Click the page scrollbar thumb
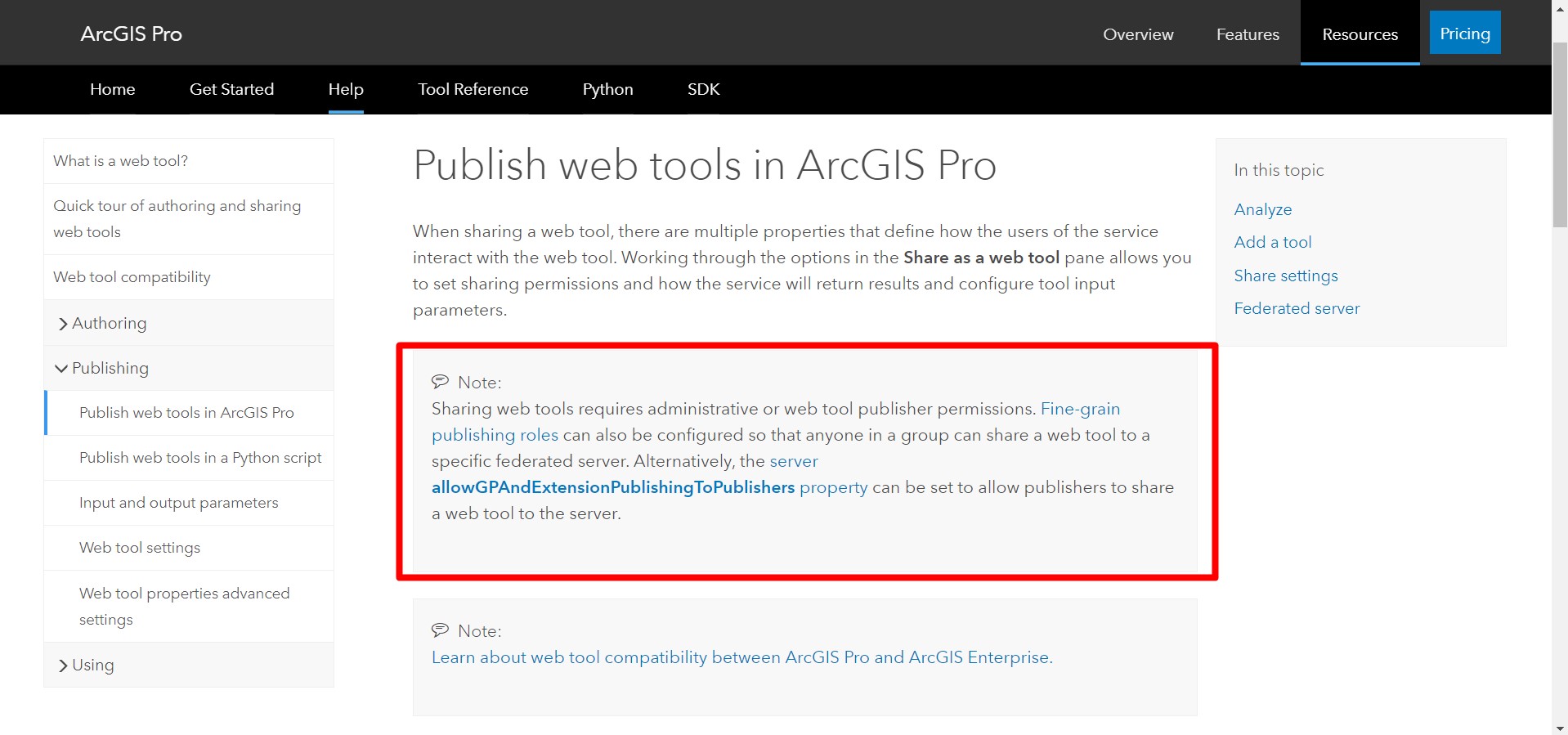The height and width of the screenshot is (735, 1568). coord(1560,135)
